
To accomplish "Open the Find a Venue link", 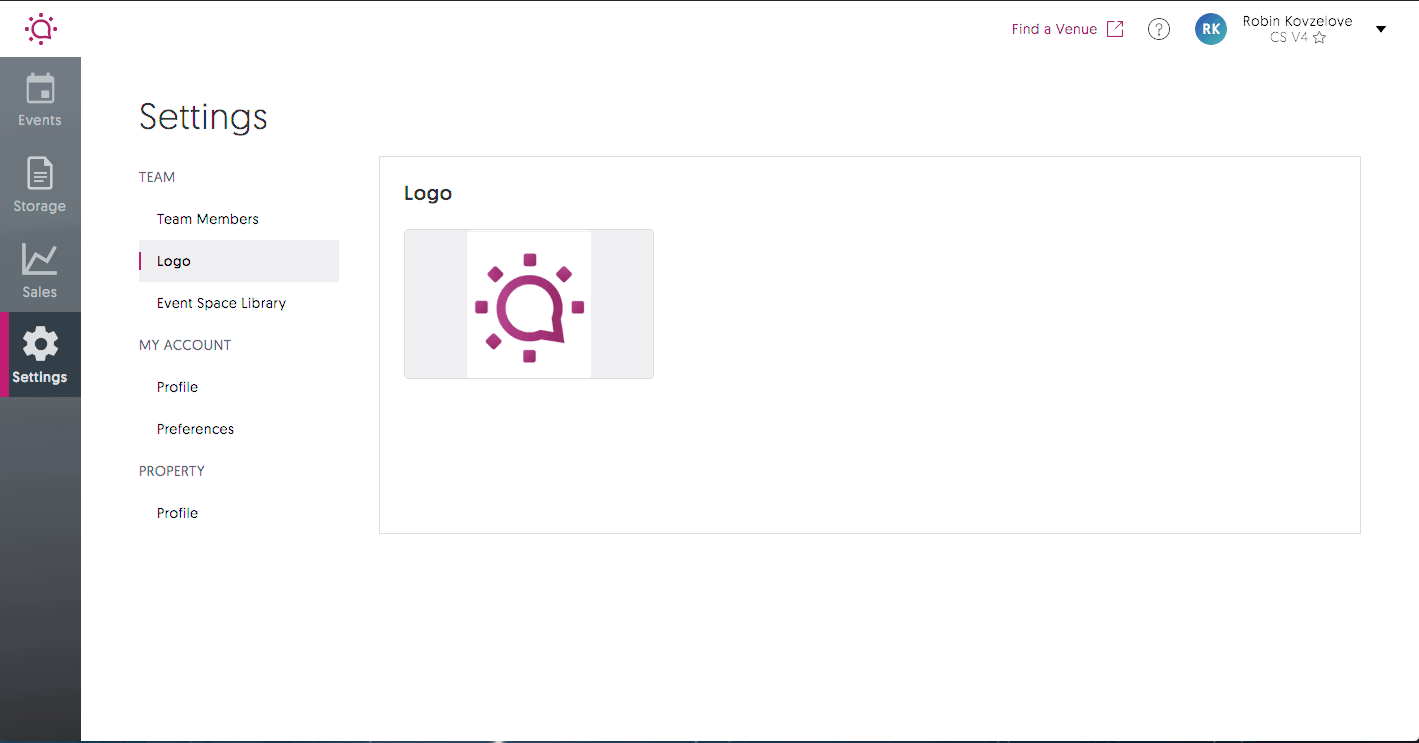I will pyautogui.click(x=1053, y=28).
